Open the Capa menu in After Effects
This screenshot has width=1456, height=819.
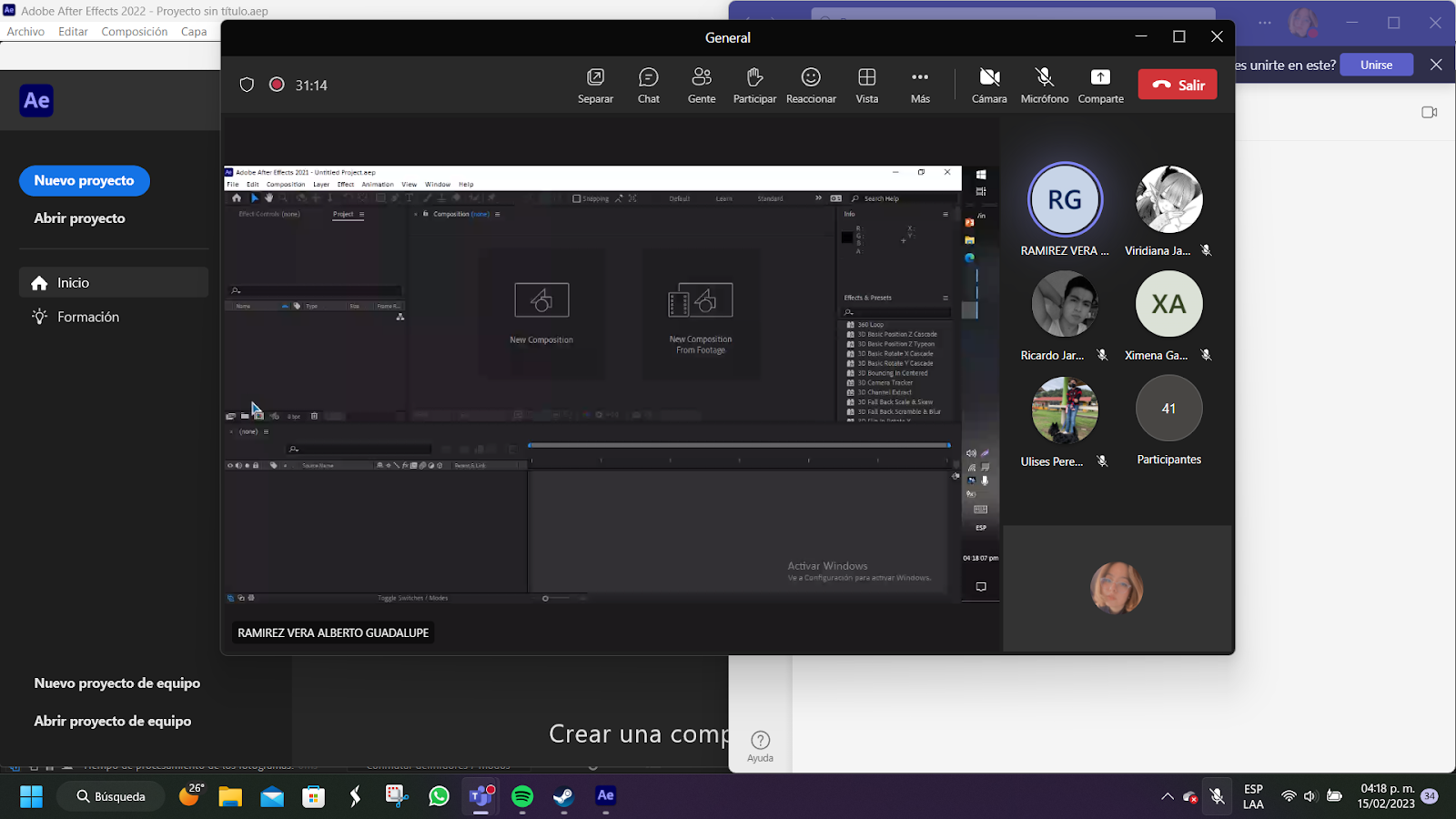tap(194, 32)
